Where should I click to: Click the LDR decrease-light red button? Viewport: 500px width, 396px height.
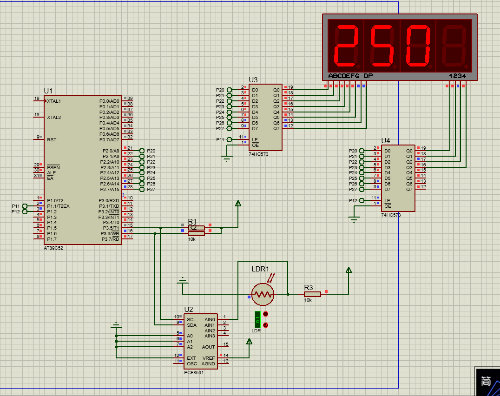pyautogui.click(x=266, y=325)
